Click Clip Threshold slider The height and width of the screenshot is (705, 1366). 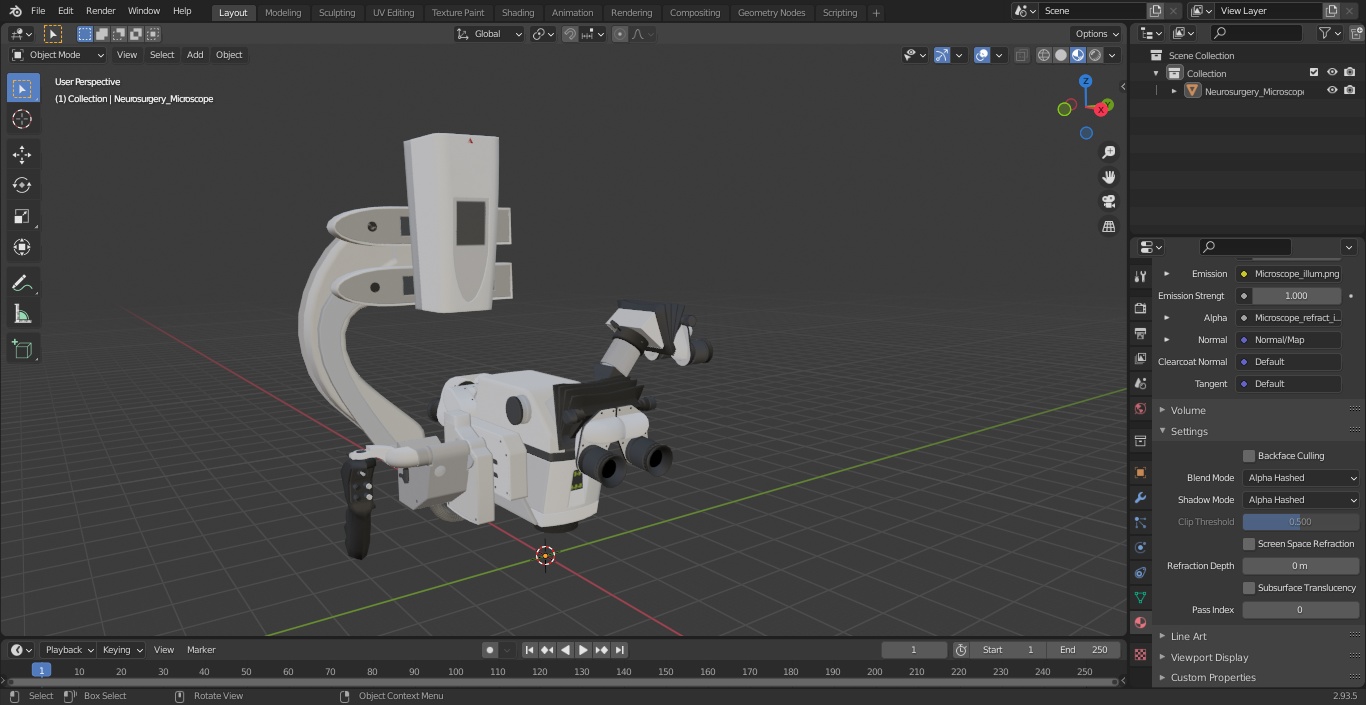pyautogui.click(x=1301, y=522)
